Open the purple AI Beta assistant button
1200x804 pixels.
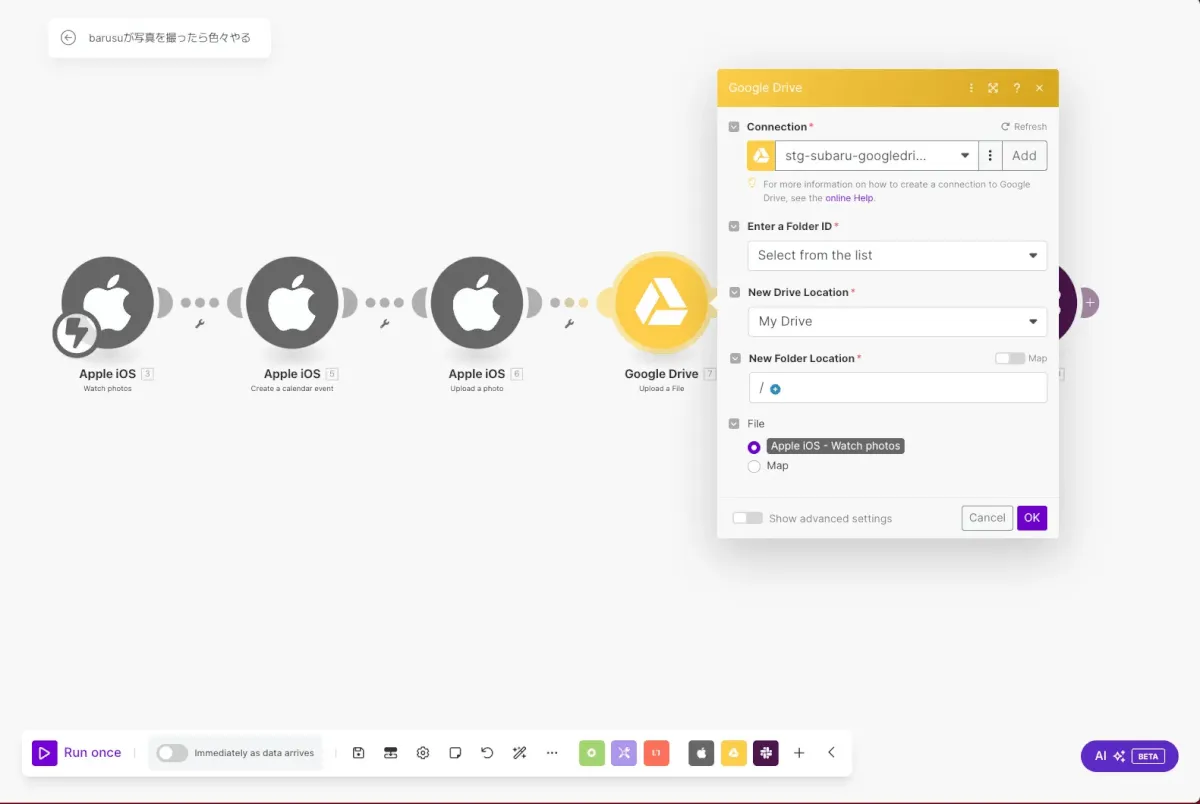[1129, 756]
